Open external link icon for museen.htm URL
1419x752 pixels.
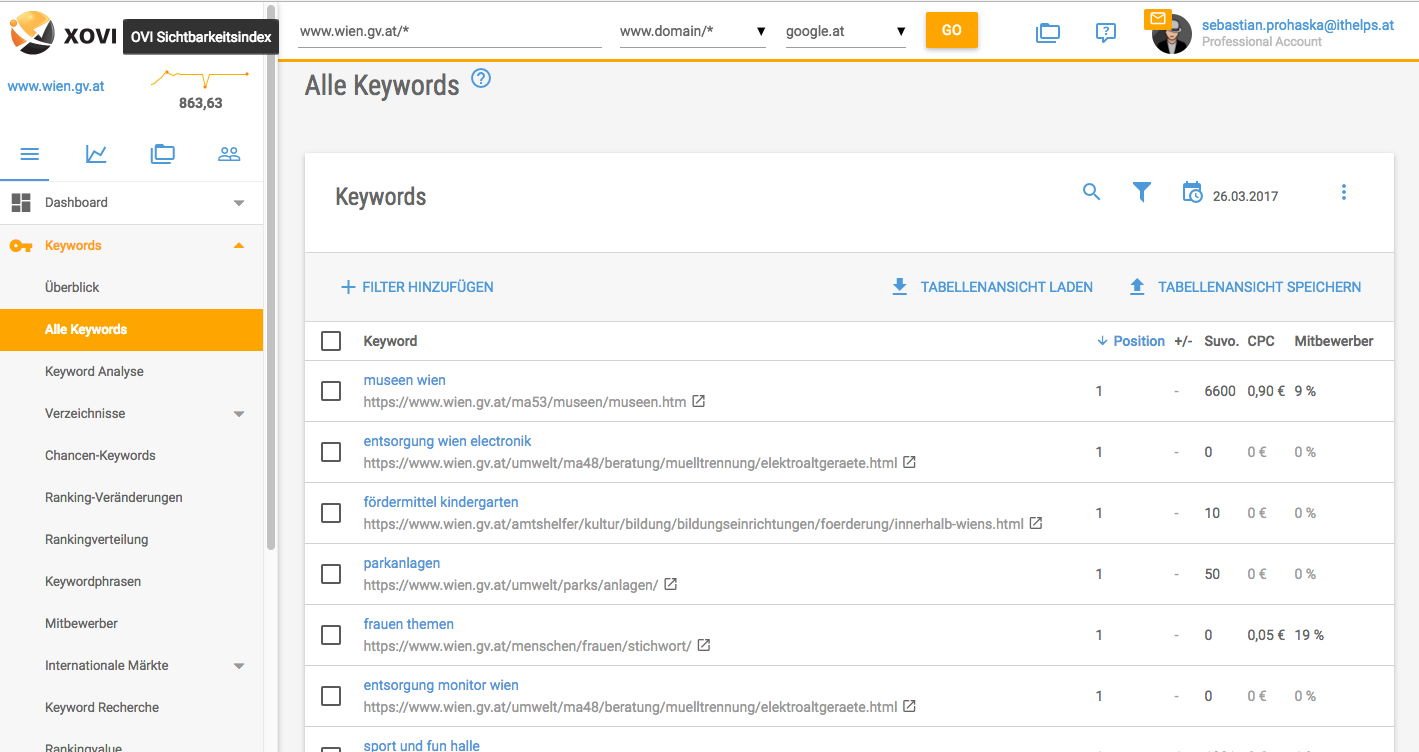pos(699,402)
